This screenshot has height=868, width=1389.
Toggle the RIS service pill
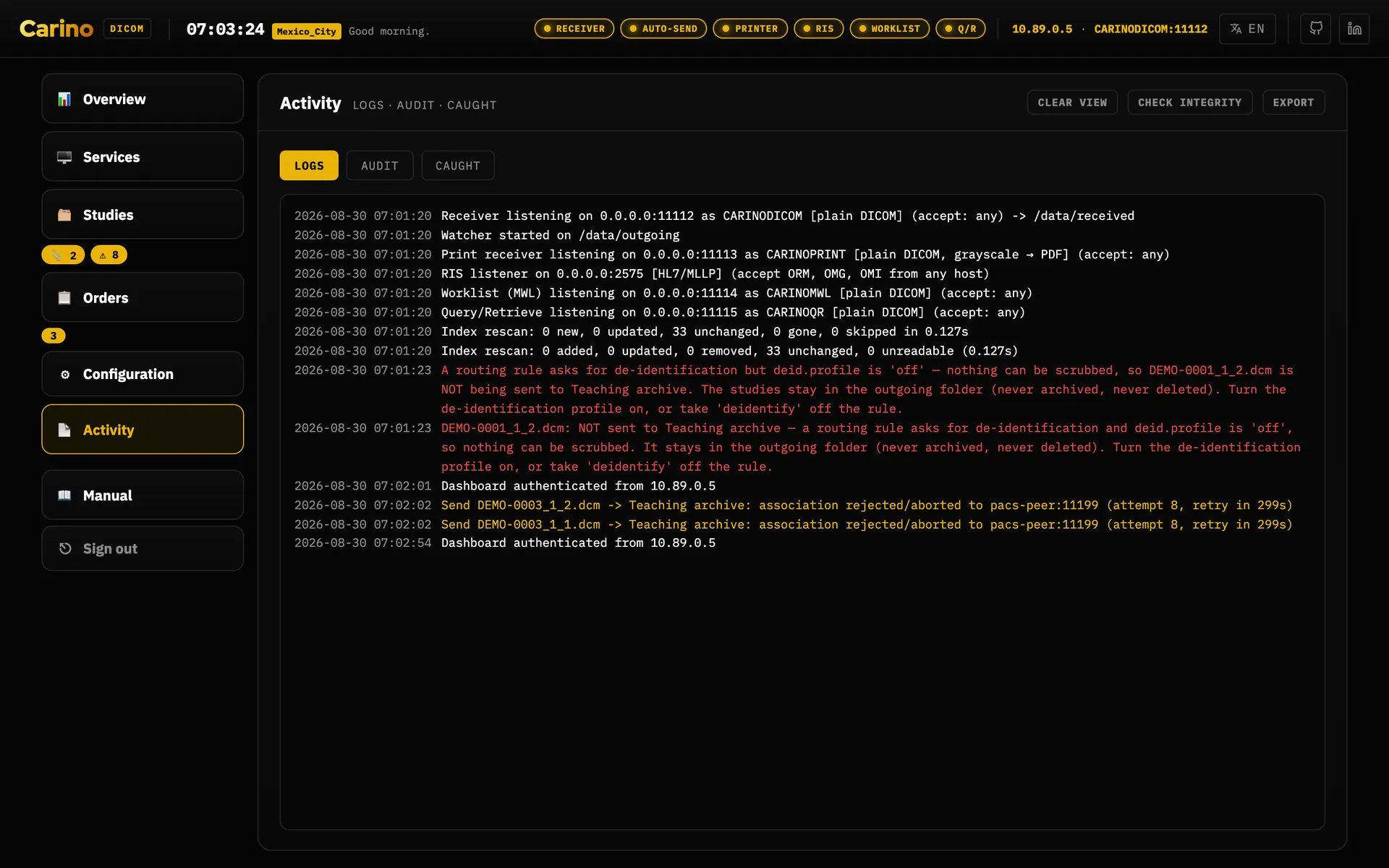click(x=819, y=29)
